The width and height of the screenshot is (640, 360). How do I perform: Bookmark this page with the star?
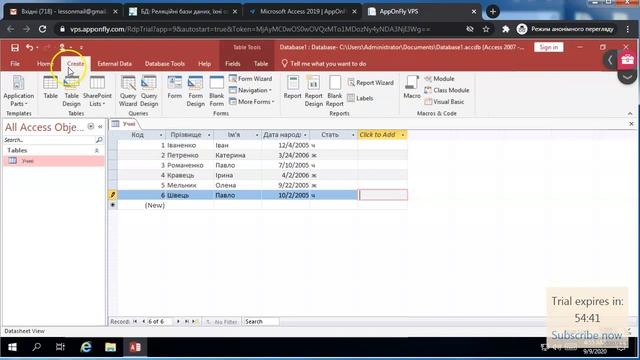tap(486, 29)
